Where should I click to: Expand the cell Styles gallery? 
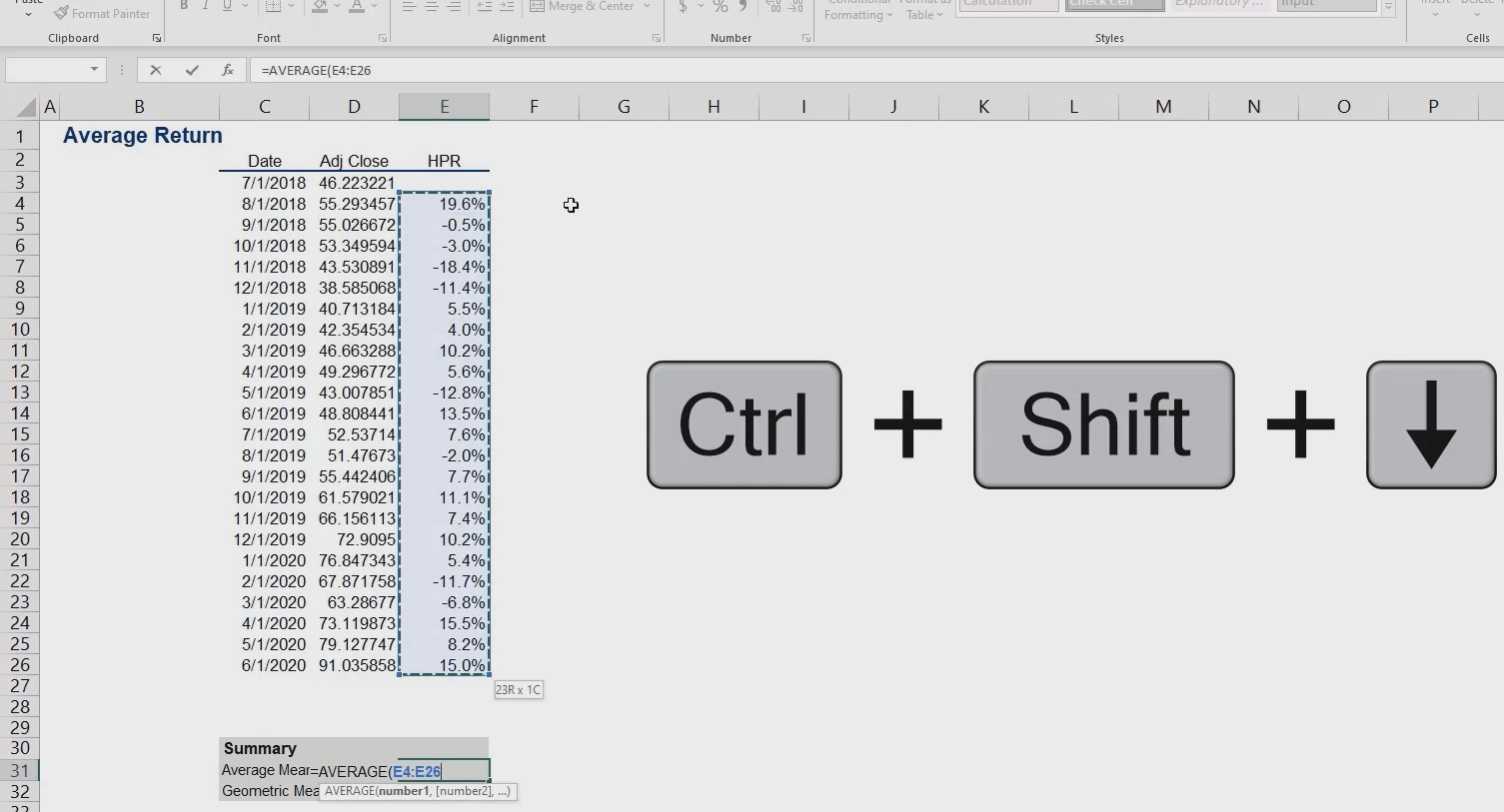(1388, 8)
